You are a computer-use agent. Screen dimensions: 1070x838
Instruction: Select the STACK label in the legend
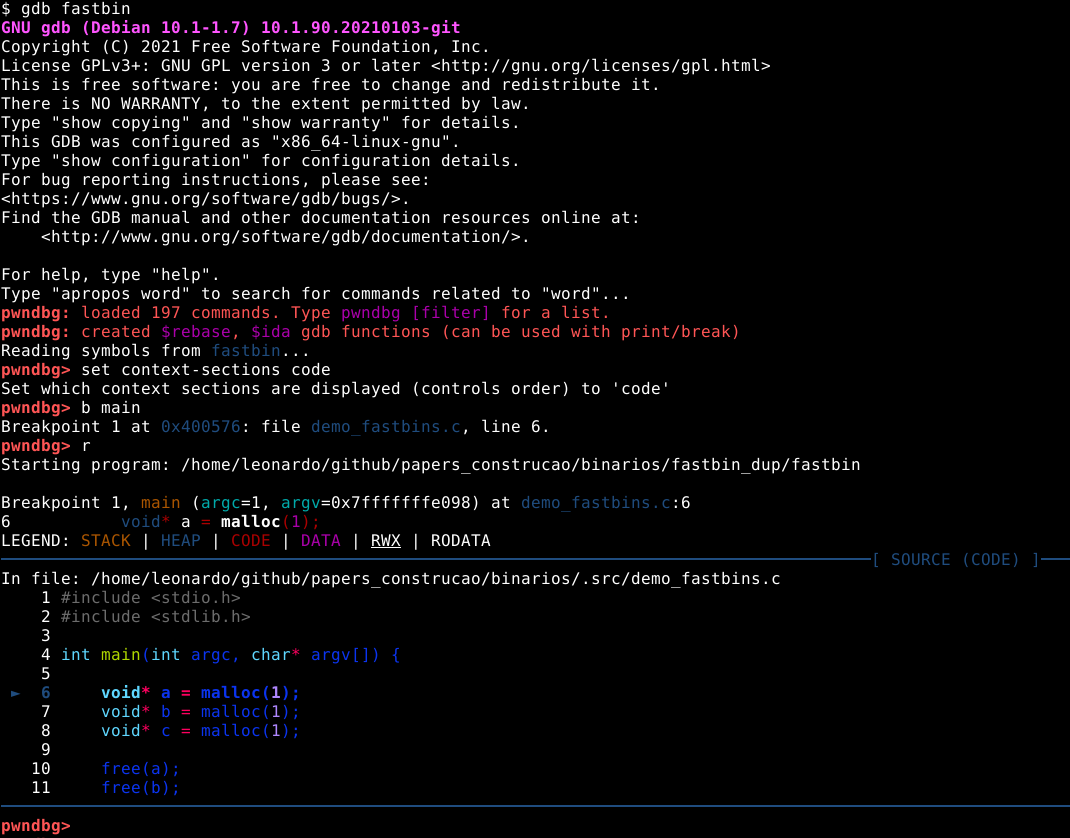tap(106, 540)
